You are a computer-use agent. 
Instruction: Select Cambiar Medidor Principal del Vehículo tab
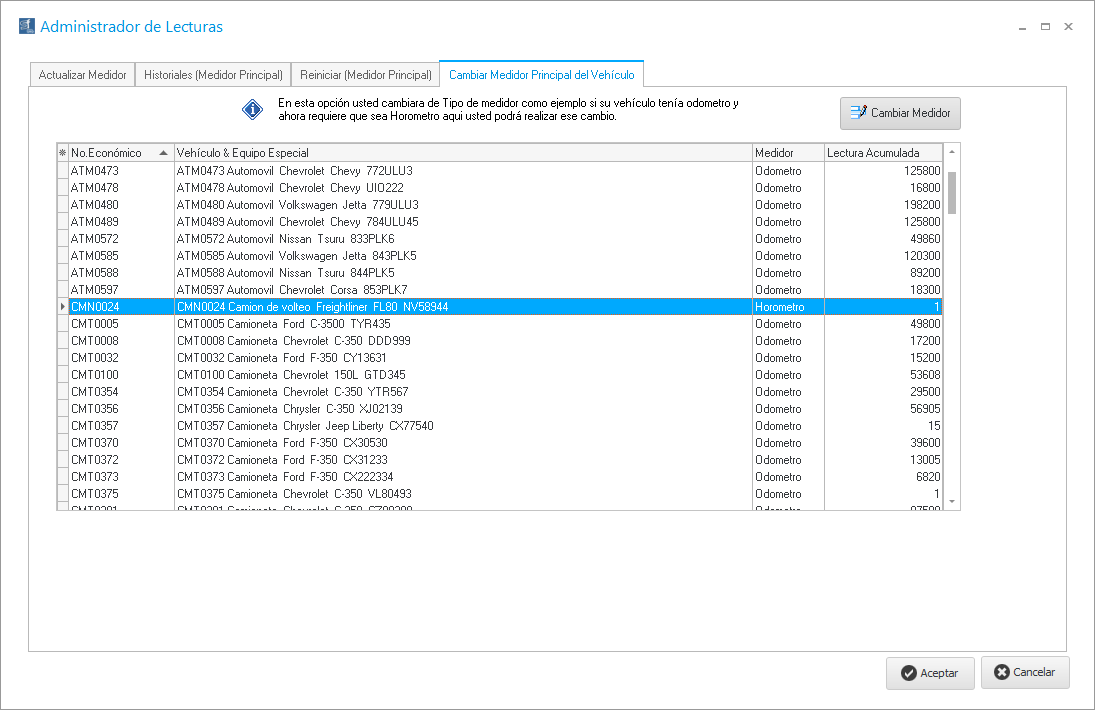tap(541, 75)
